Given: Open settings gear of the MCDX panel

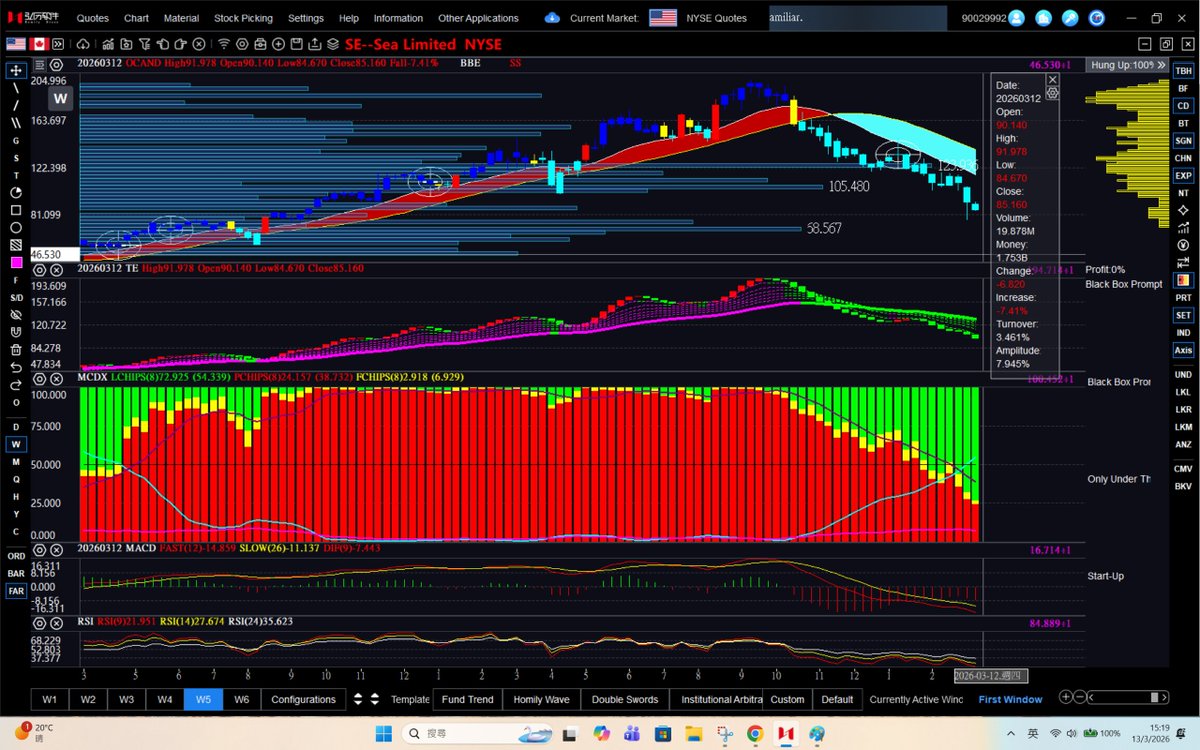Looking at the screenshot, I should point(39,378).
